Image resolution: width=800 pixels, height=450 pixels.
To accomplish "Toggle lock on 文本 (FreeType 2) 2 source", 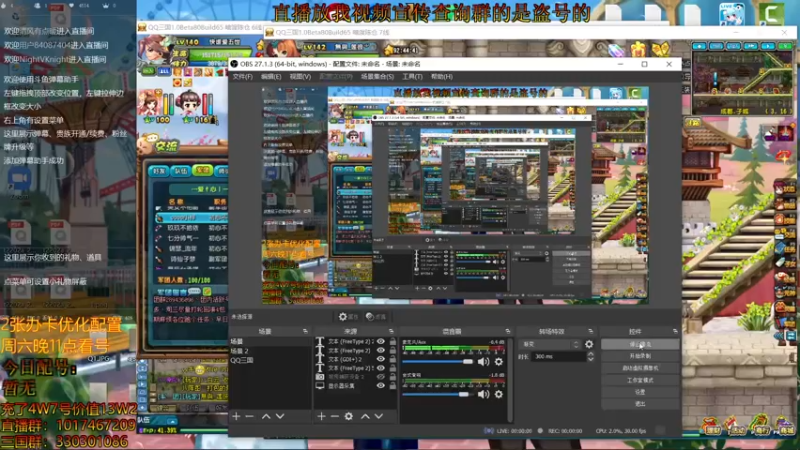I will 392,341.
